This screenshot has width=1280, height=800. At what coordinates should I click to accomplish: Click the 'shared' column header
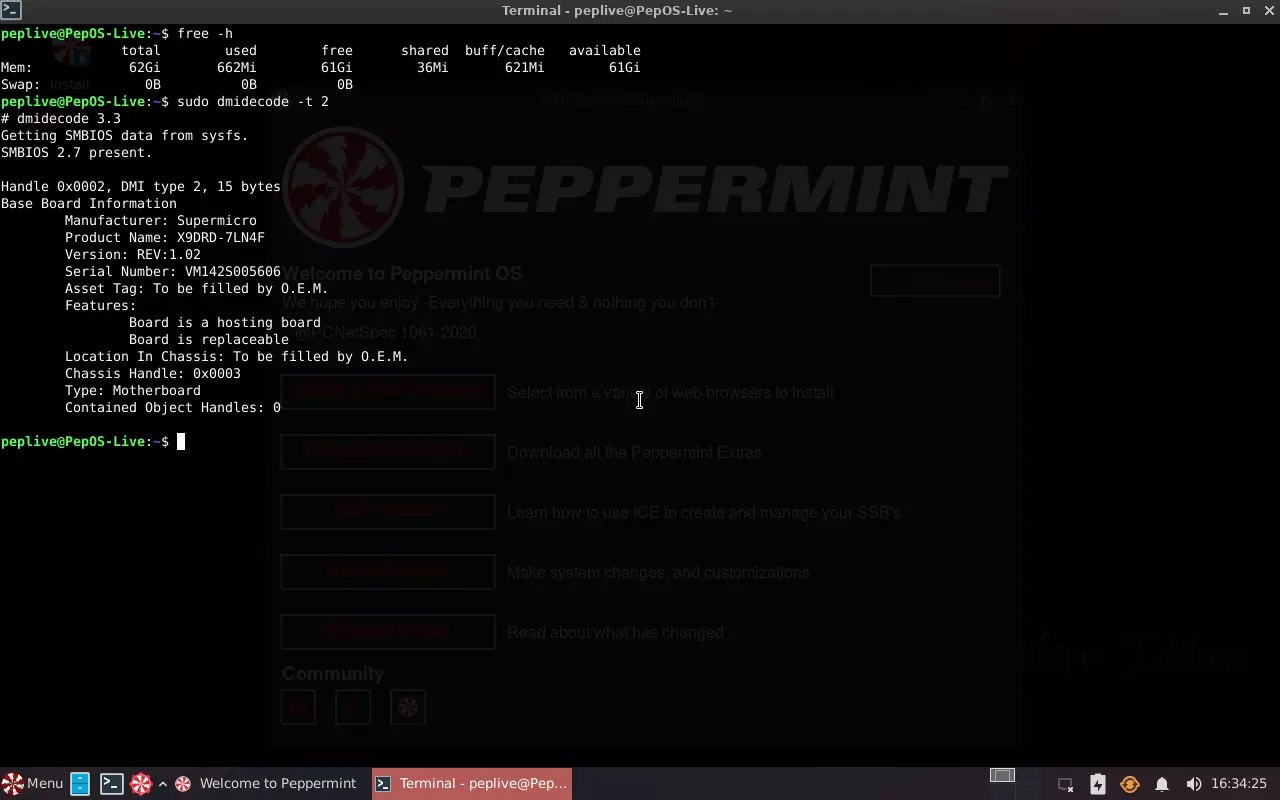pyautogui.click(x=425, y=50)
